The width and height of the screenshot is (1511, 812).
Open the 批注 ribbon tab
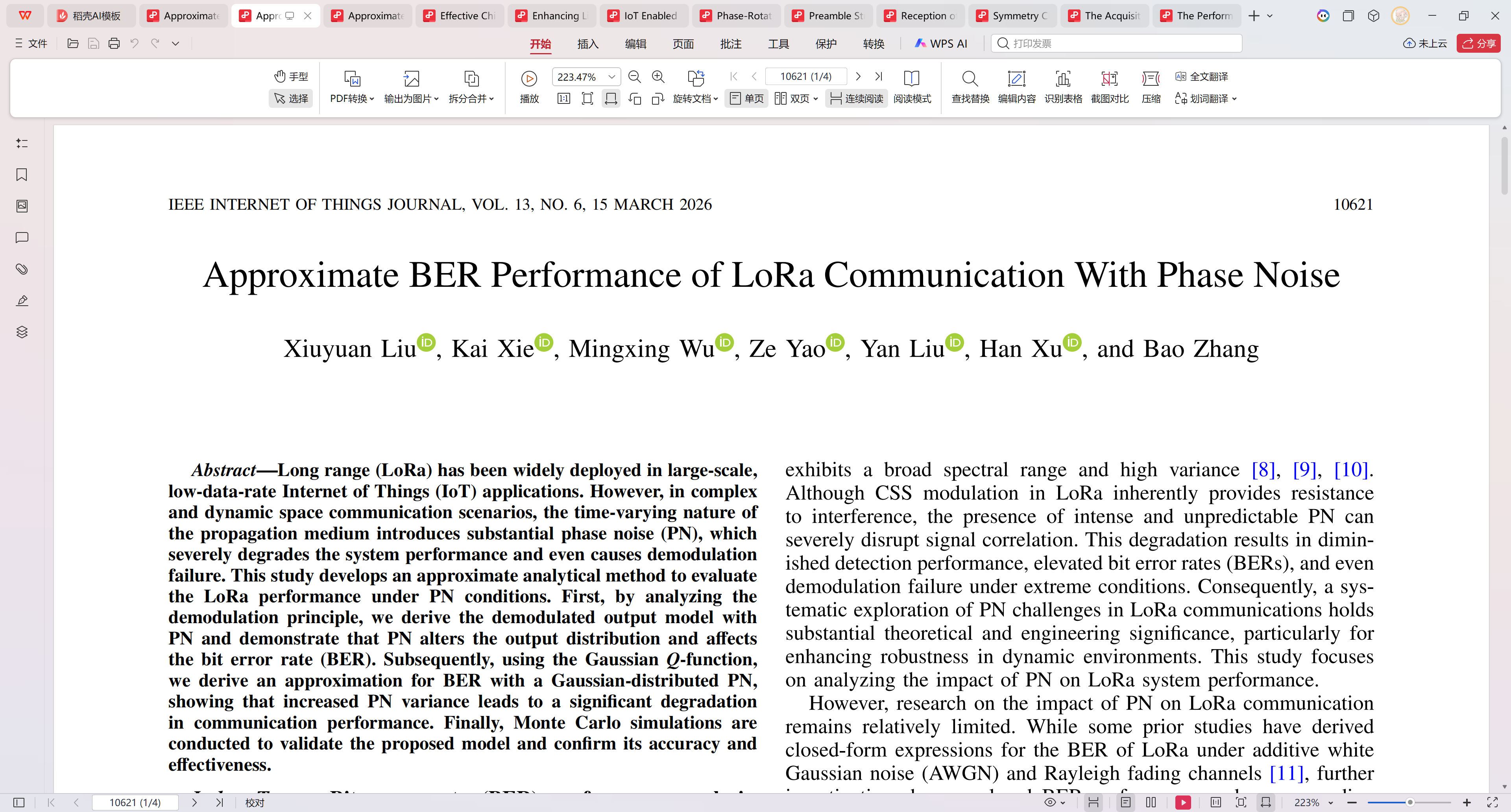click(x=730, y=44)
